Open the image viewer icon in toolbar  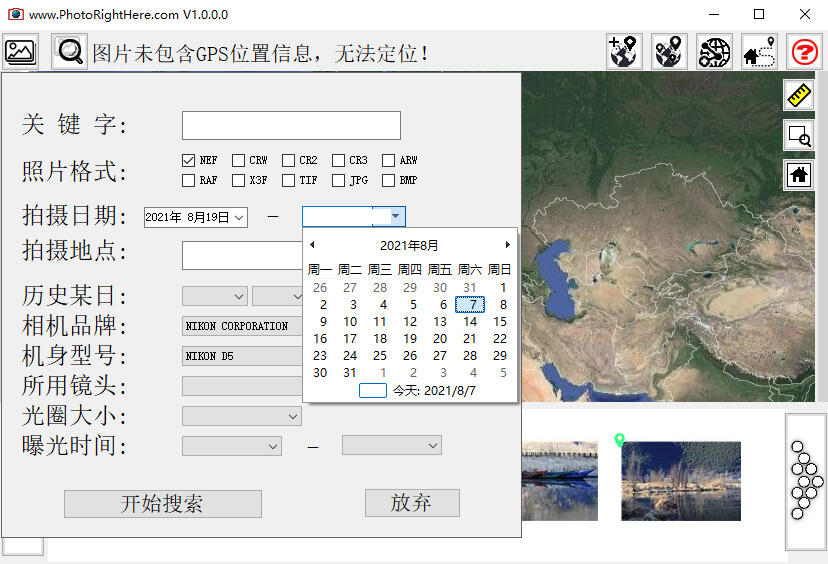click(x=20, y=51)
